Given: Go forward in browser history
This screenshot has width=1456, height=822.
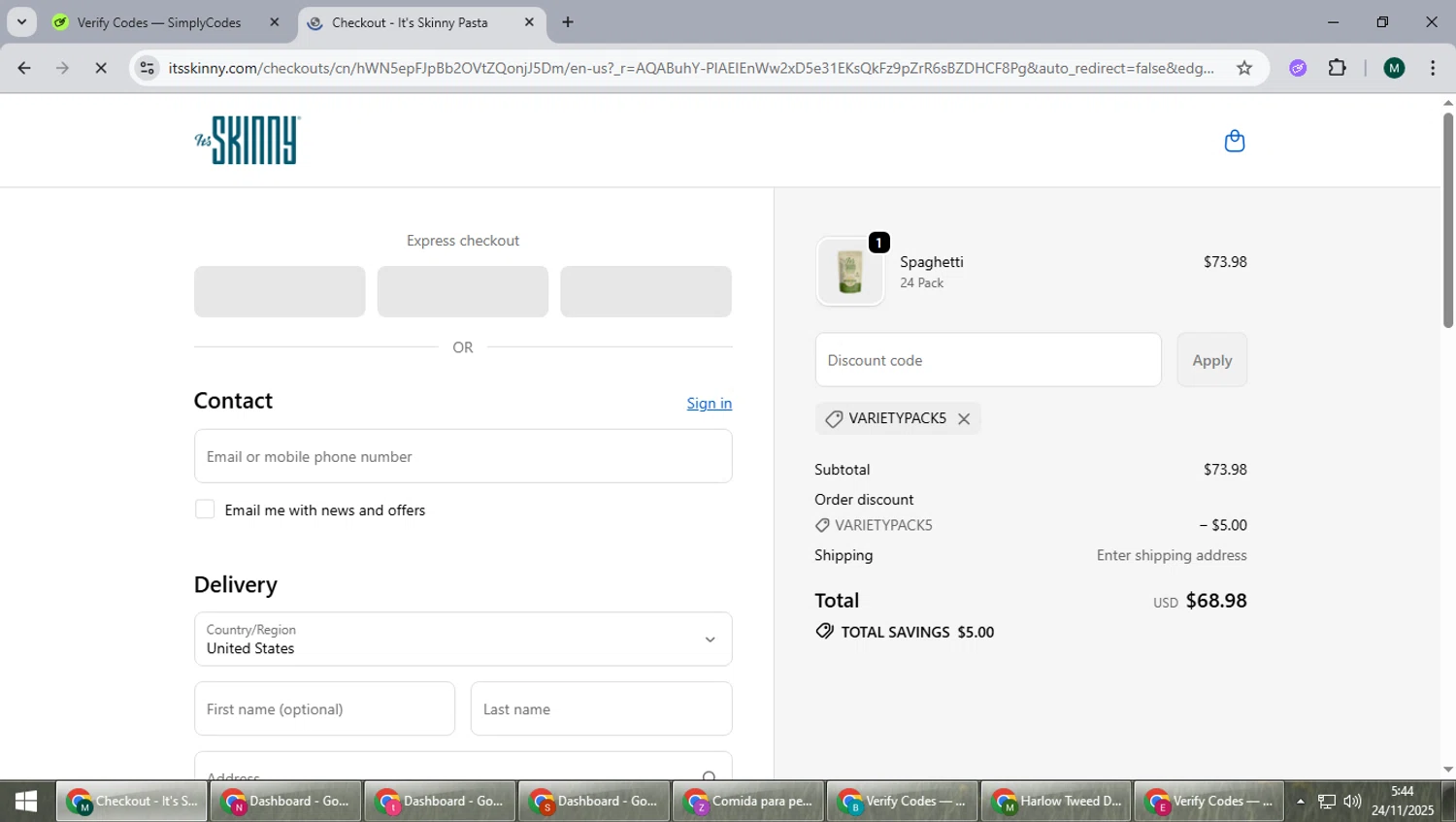Looking at the screenshot, I should [x=63, y=68].
